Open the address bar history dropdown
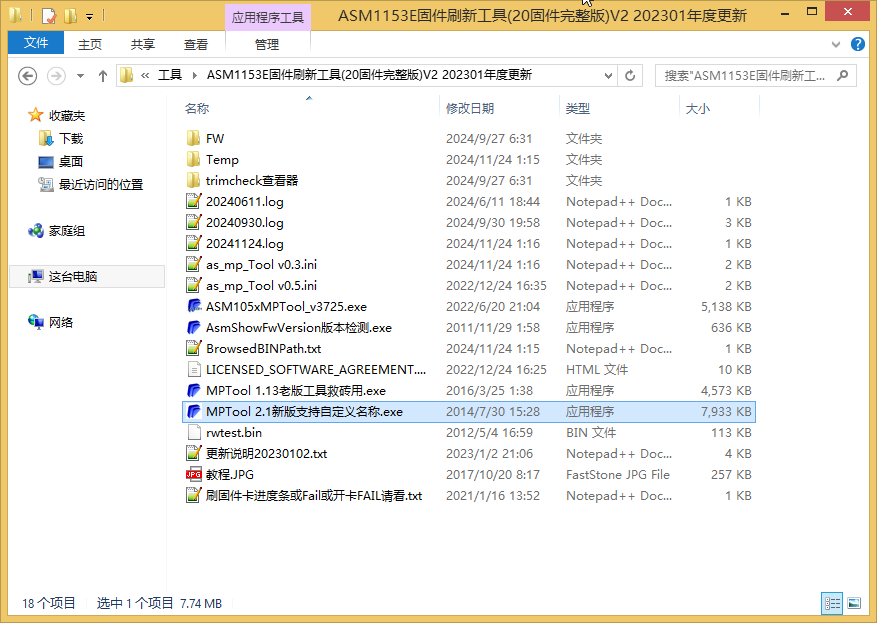 tap(606, 76)
